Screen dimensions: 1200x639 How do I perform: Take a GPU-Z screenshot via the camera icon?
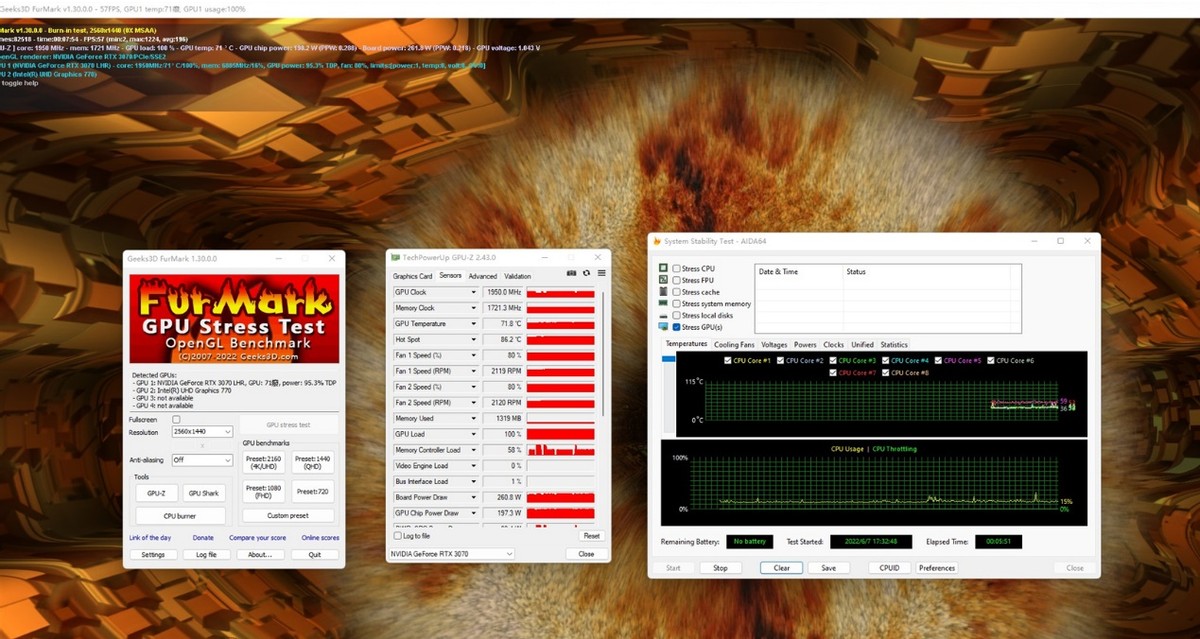coord(571,272)
